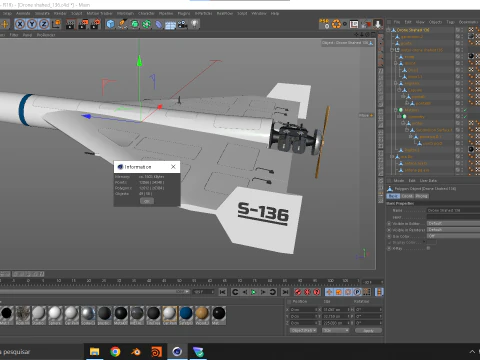Enable the X-Ray checkbox

tap(428, 248)
